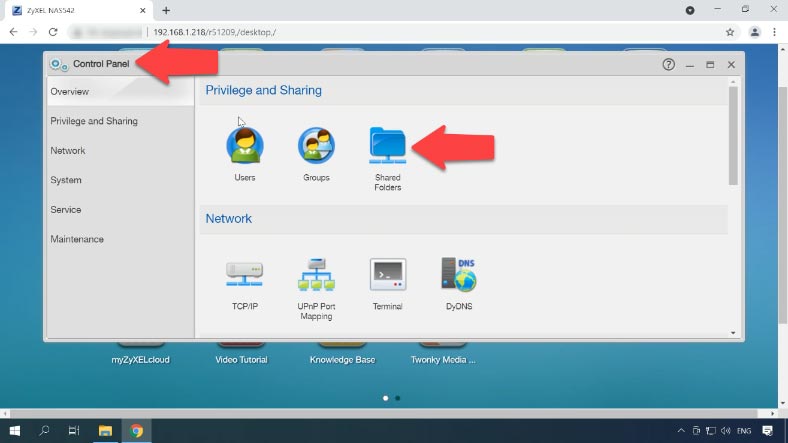The width and height of the screenshot is (788, 443).
Task: Click the address bar URL
Action: pos(215,32)
